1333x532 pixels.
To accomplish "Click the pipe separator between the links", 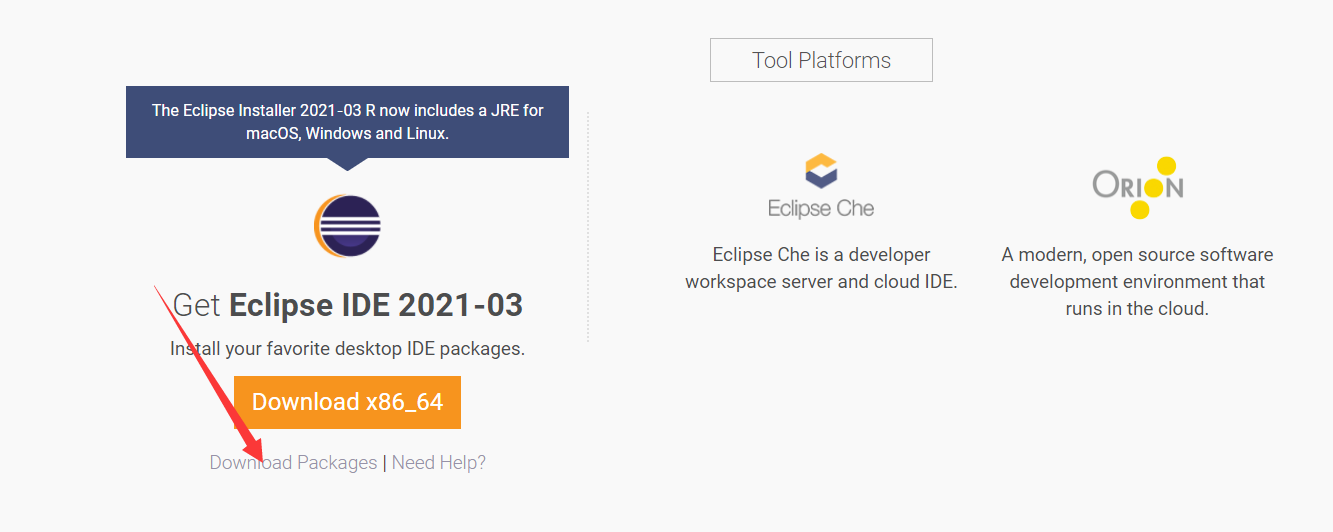I will tap(385, 463).
